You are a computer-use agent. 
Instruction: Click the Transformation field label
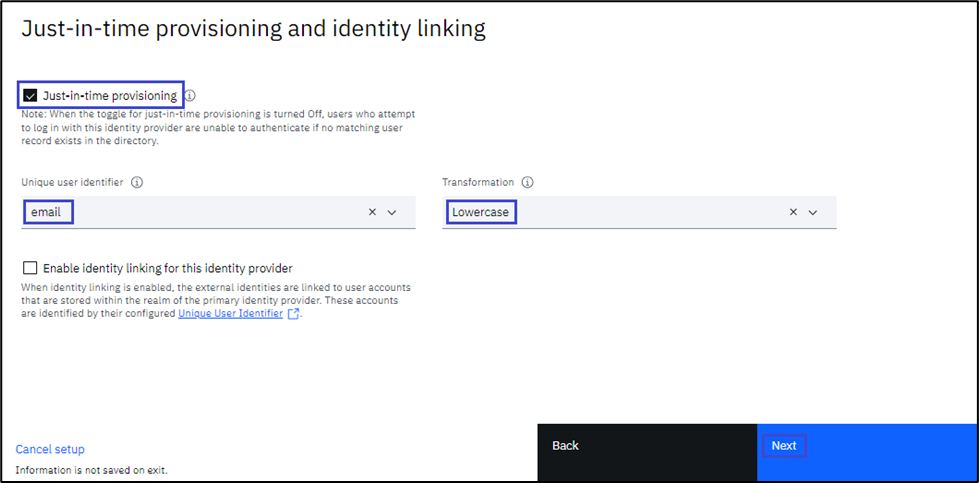click(x=478, y=183)
